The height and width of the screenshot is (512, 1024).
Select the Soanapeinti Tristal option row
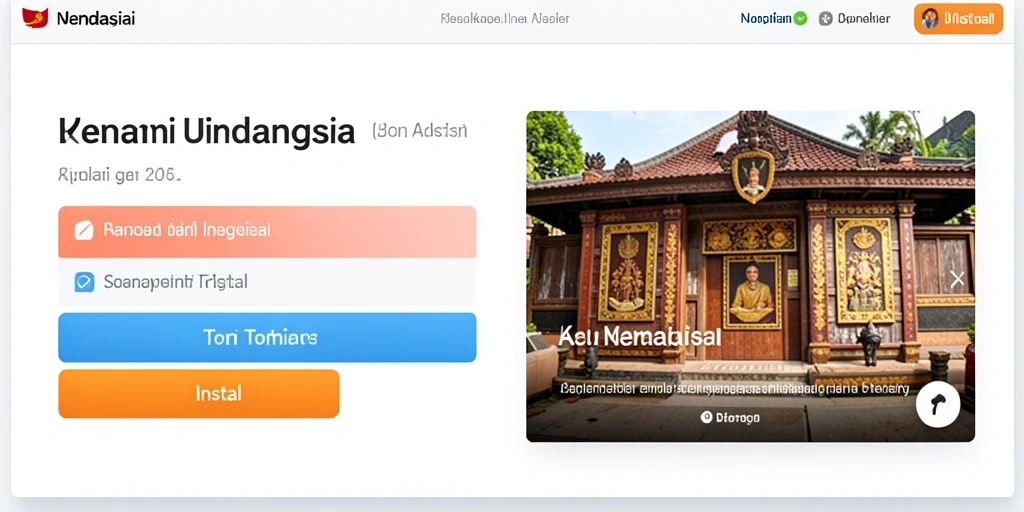(x=267, y=282)
